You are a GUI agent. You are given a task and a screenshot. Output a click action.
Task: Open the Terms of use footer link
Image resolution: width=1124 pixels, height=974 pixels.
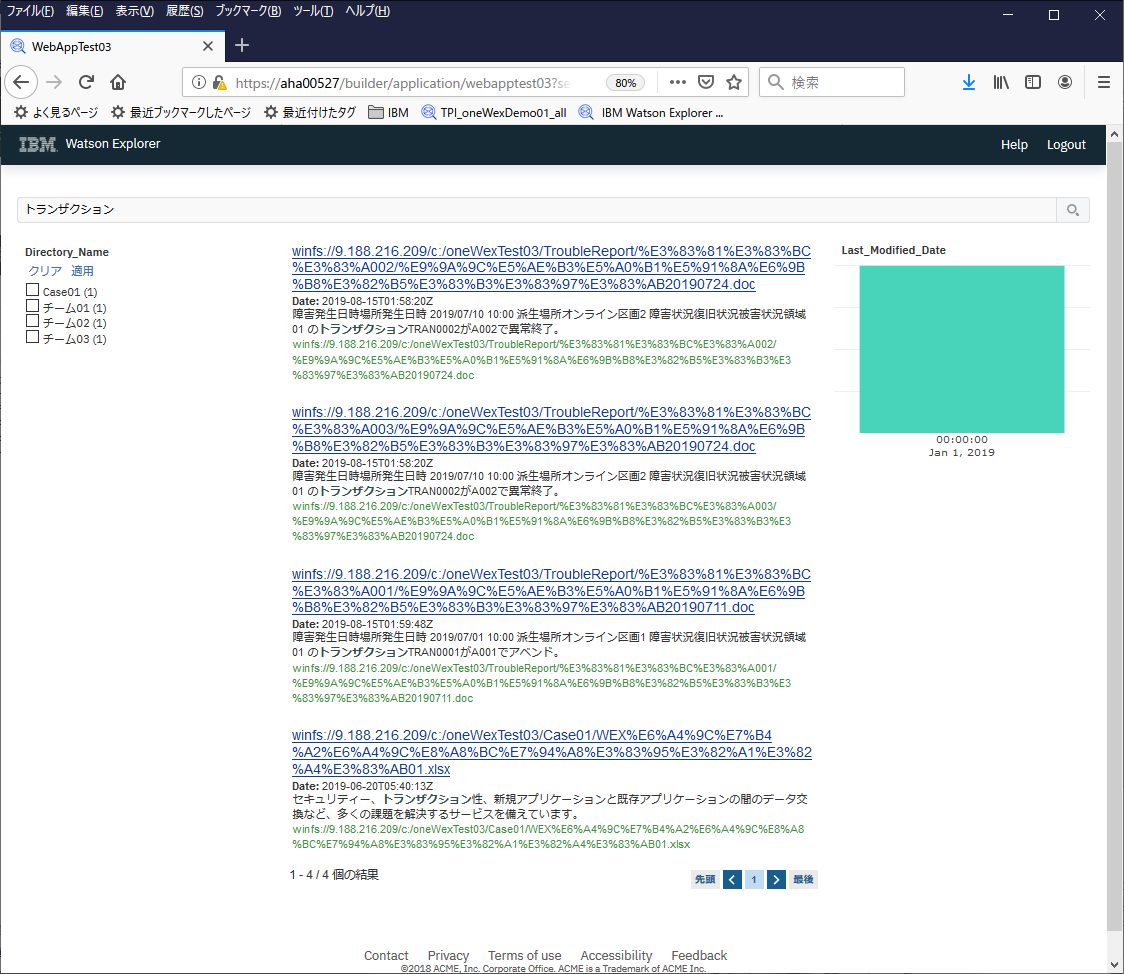click(525, 955)
